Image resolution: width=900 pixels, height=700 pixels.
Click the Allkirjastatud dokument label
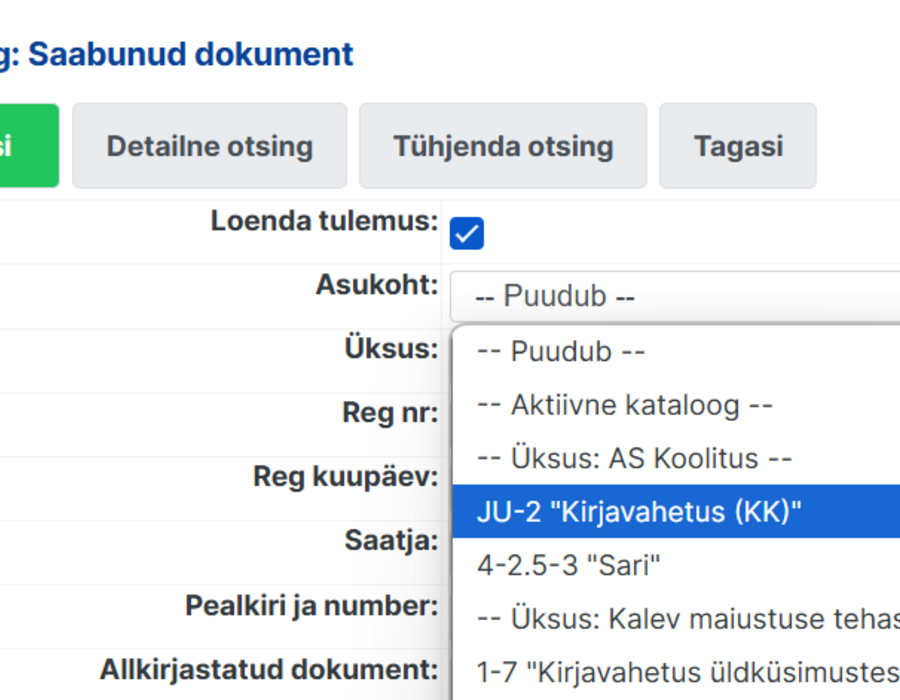coord(269,670)
